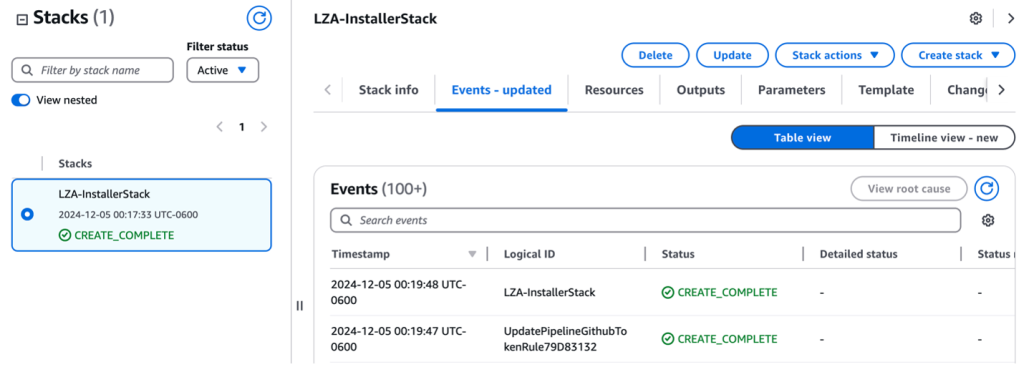The image size is (1024, 367).
Task: Go to previous stacks page
Action: (x=220, y=127)
